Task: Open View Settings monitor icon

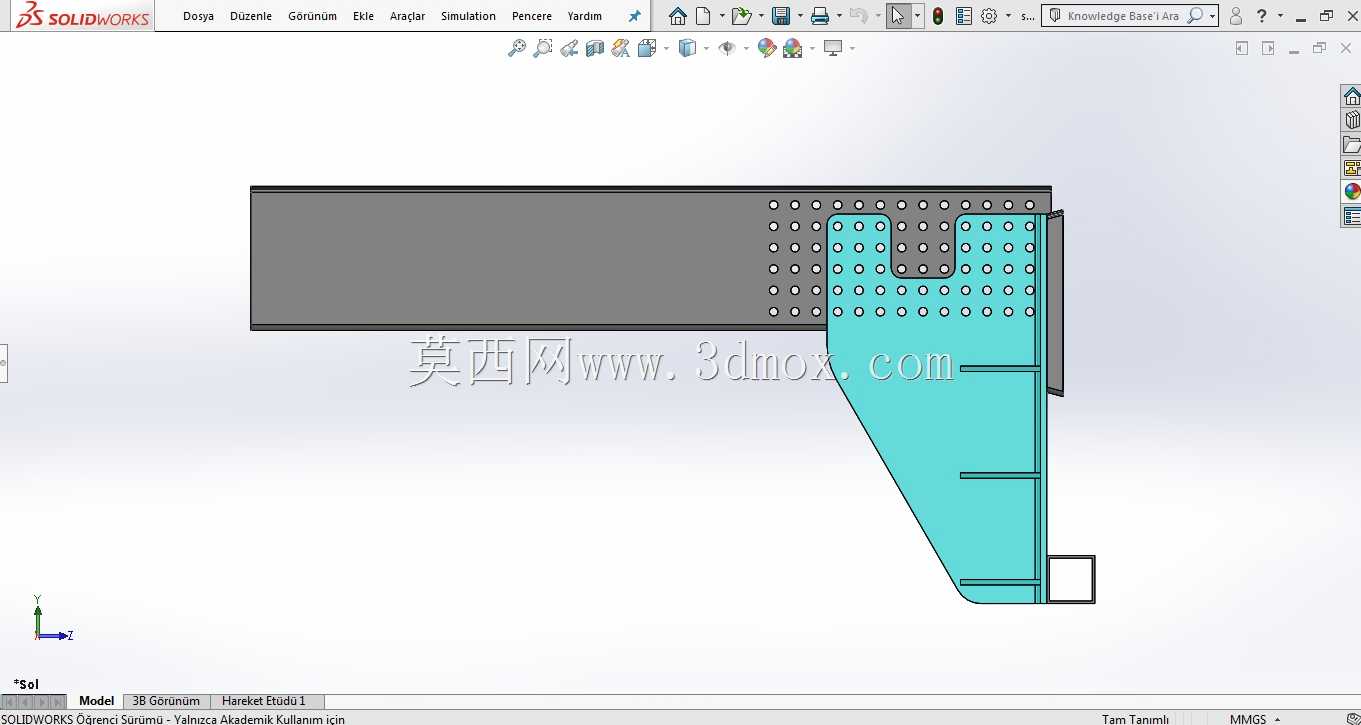Action: pos(833,48)
